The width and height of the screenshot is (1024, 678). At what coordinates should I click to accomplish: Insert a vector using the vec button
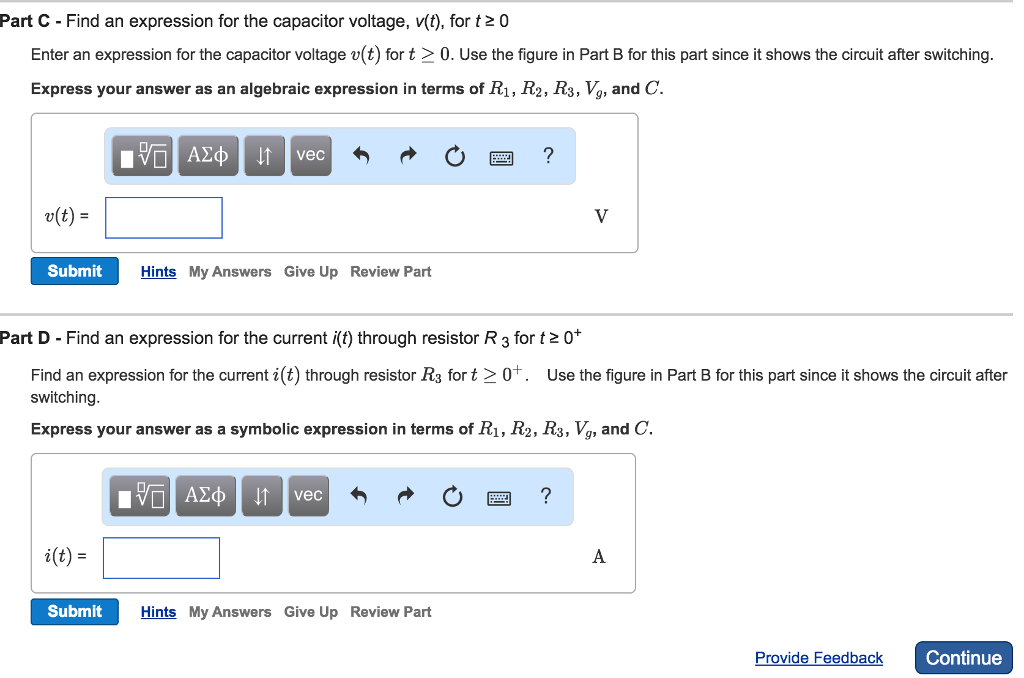pyautogui.click(x=310, y=155)
